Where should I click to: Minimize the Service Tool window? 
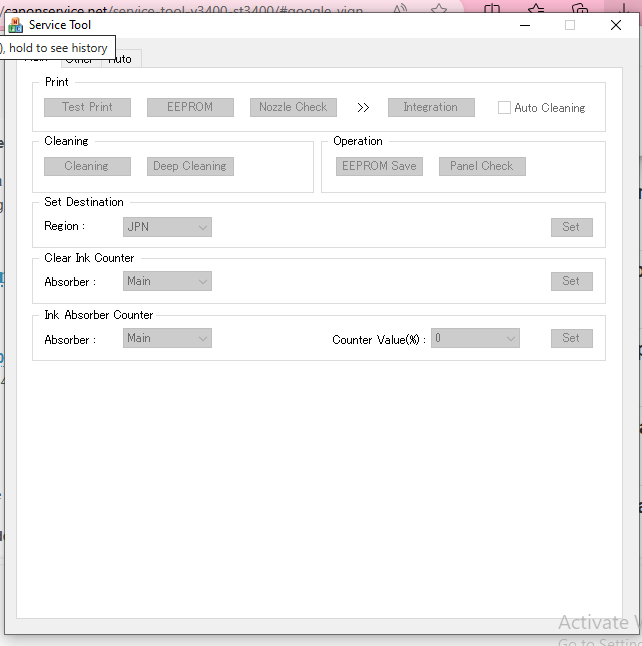pyautogui.click(x=524, y=25)
